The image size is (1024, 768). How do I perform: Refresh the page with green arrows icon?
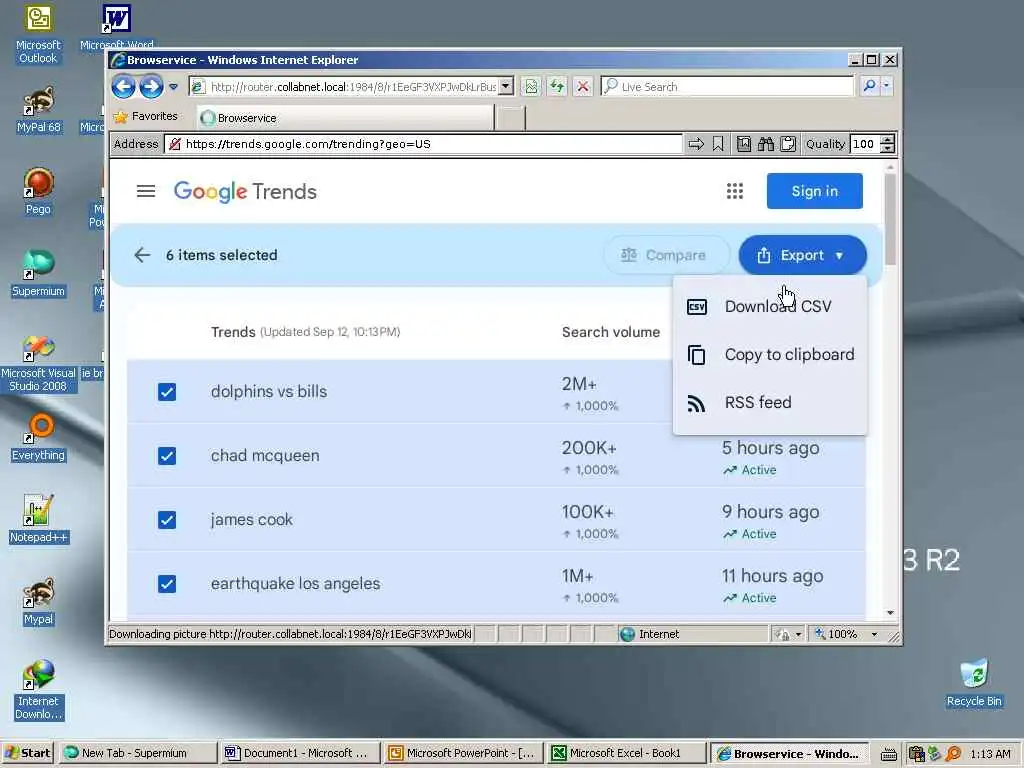click(x=557, y=86)
